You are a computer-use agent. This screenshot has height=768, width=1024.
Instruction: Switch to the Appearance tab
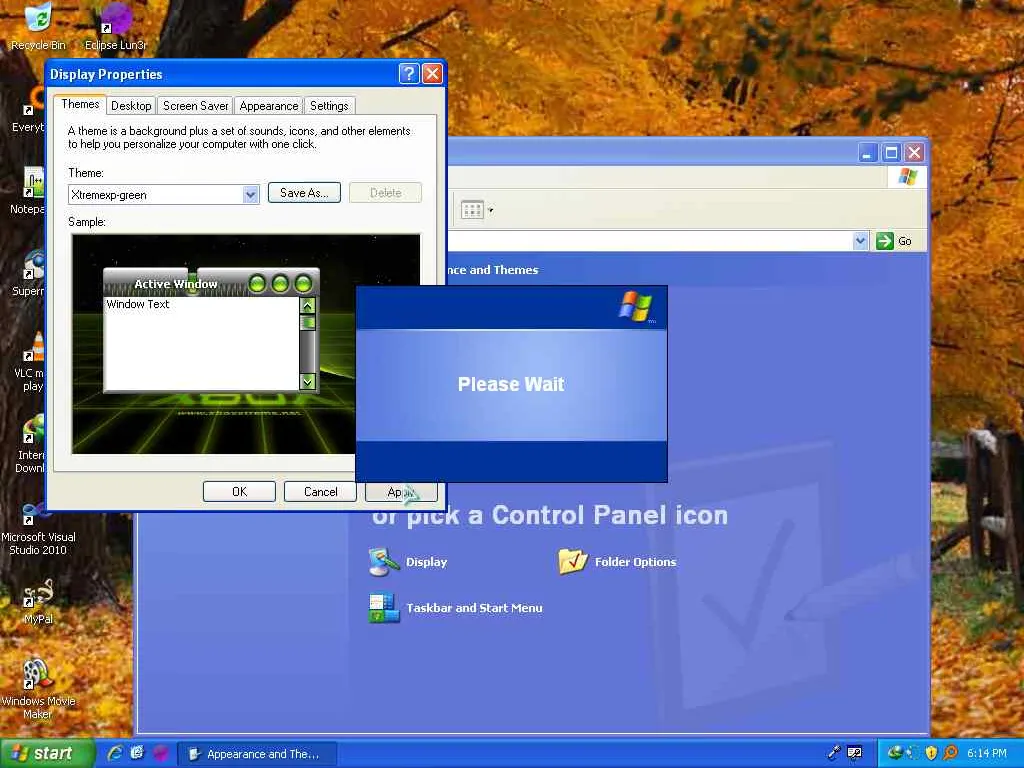coord(268,106)
